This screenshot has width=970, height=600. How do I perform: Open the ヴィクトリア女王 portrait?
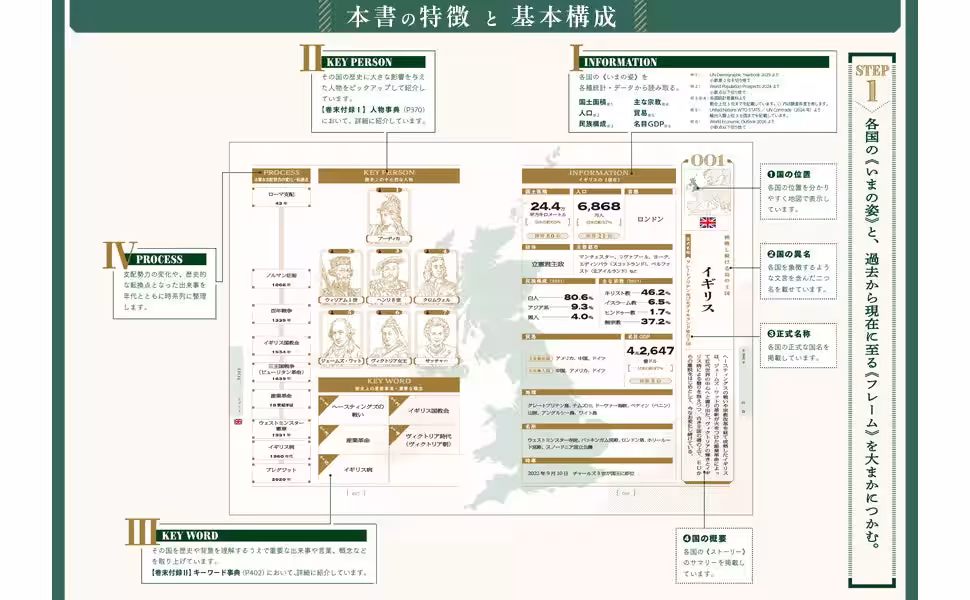tap(389, 337)
